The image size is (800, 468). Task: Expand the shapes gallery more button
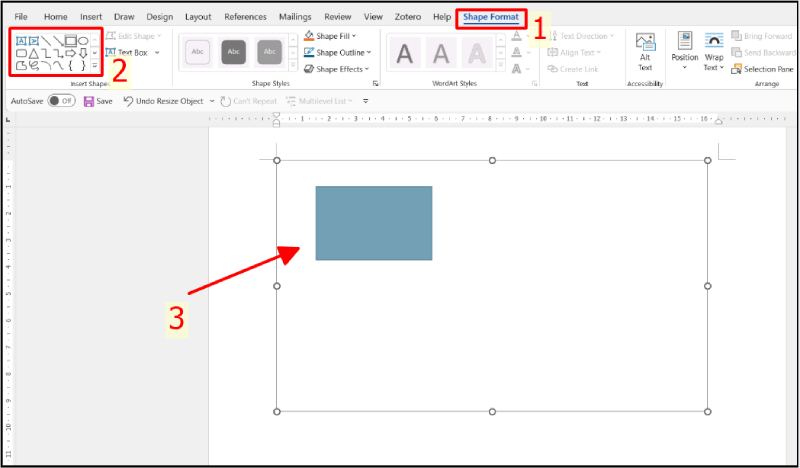point(95,67)
